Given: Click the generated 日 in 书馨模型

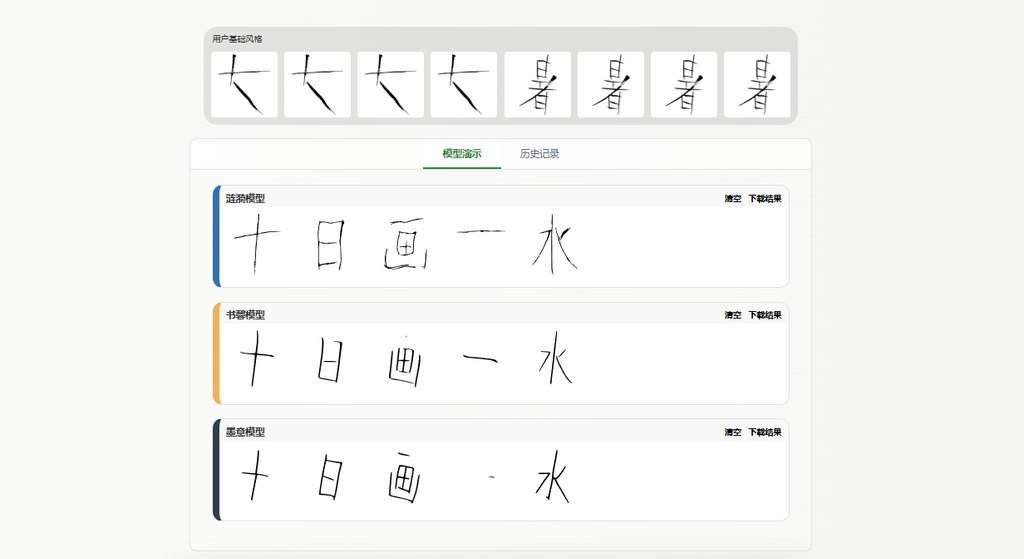Looking at the screenshot, I should pyautogui.click(x=330, y=360).
